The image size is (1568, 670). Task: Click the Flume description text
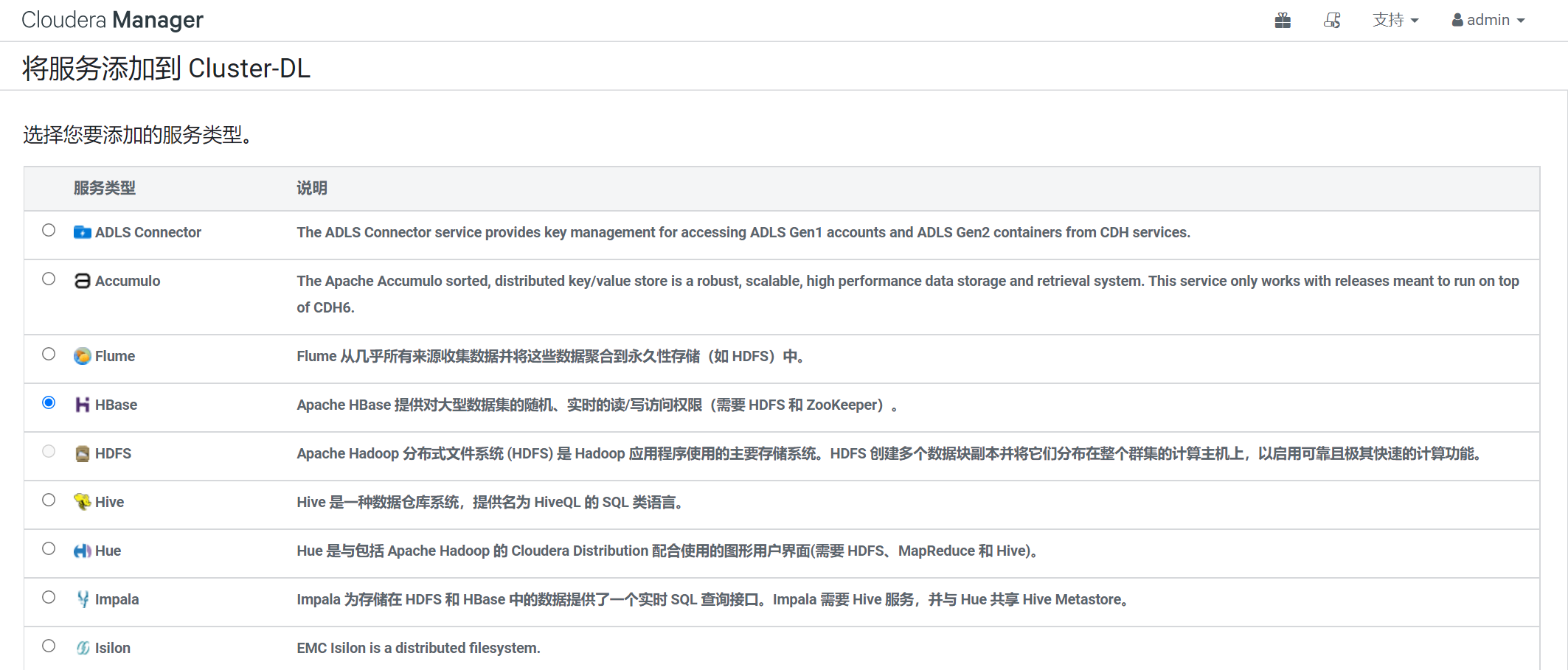(x=550, y=357)
